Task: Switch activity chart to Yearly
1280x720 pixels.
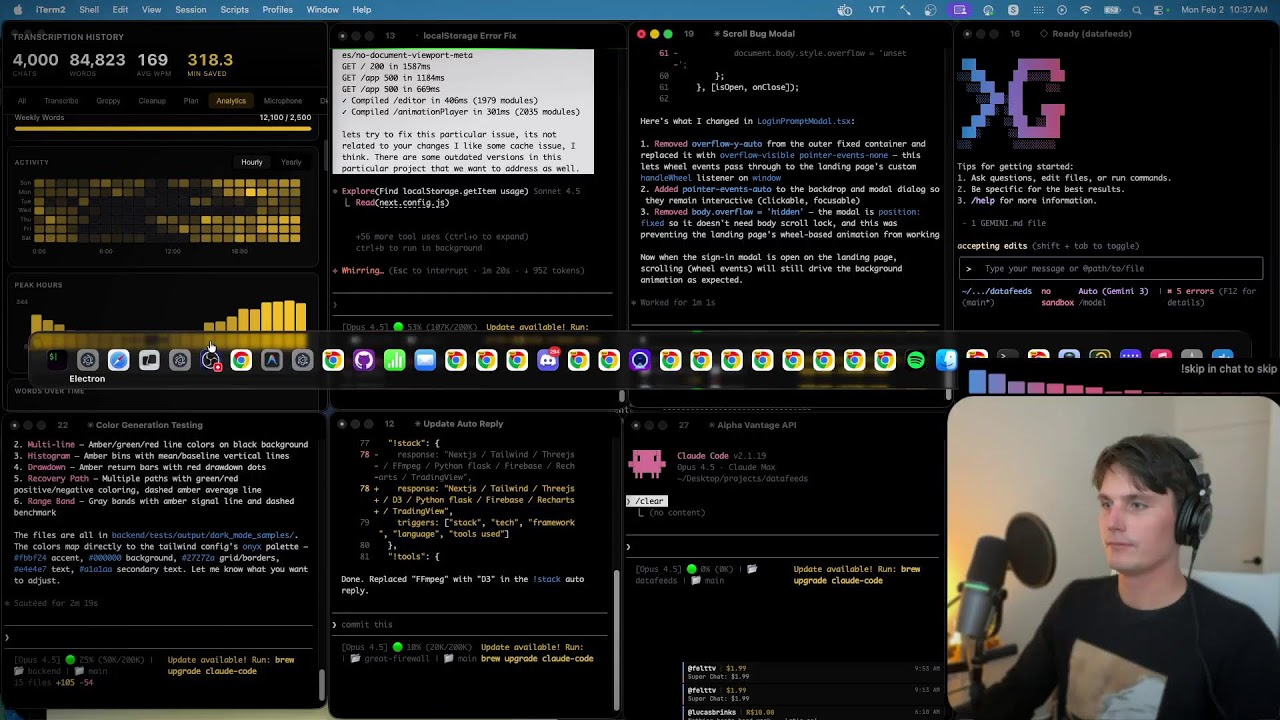Action: [291, 162]
